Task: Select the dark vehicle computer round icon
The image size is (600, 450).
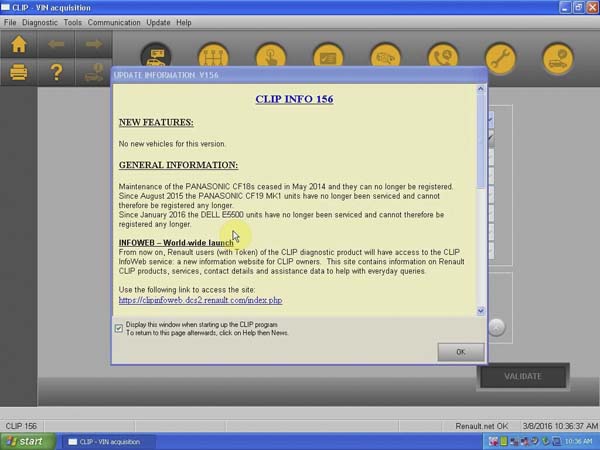Action: tap(155, 55)
